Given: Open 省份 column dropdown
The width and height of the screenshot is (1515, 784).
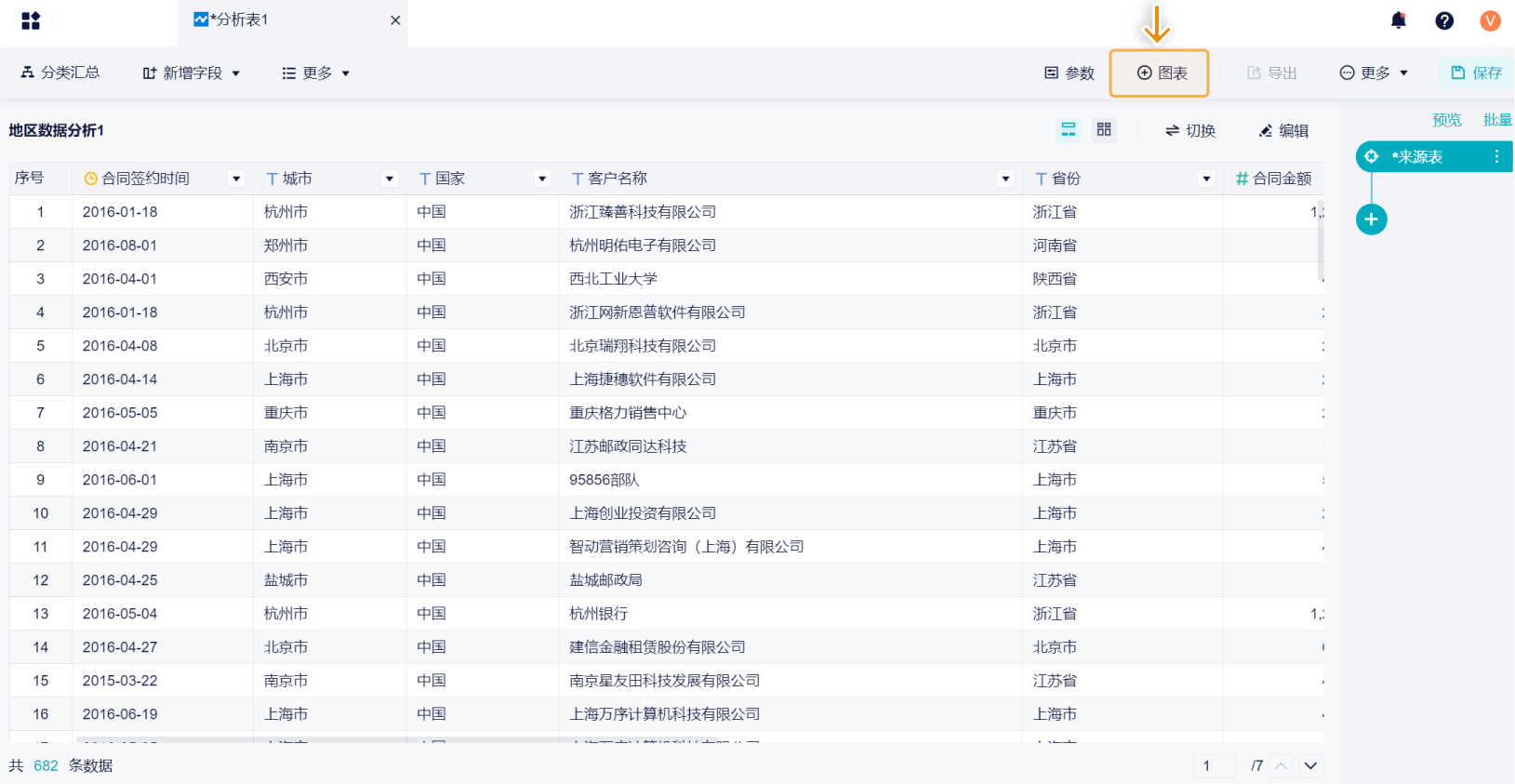Looking at the screenshot, I should pos(1206,179).
